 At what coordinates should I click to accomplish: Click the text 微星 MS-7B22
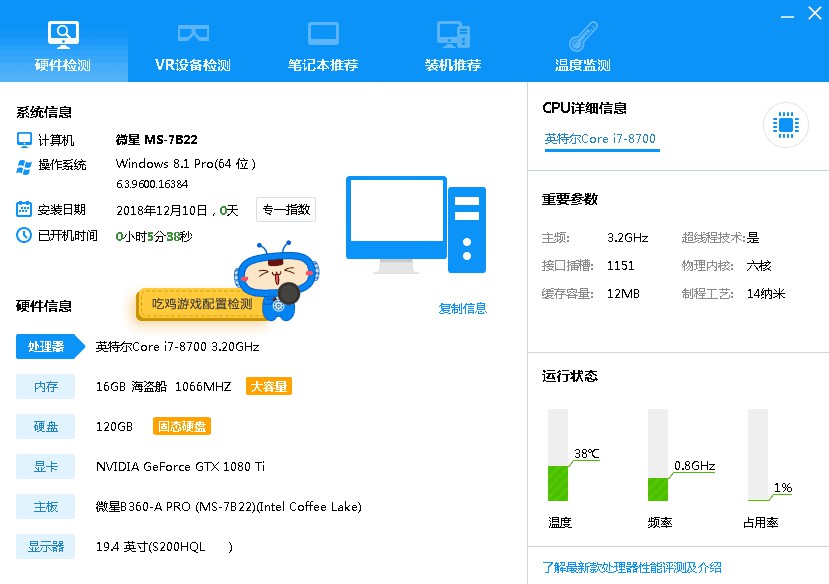pyautogui.click(x=156, y=140)
